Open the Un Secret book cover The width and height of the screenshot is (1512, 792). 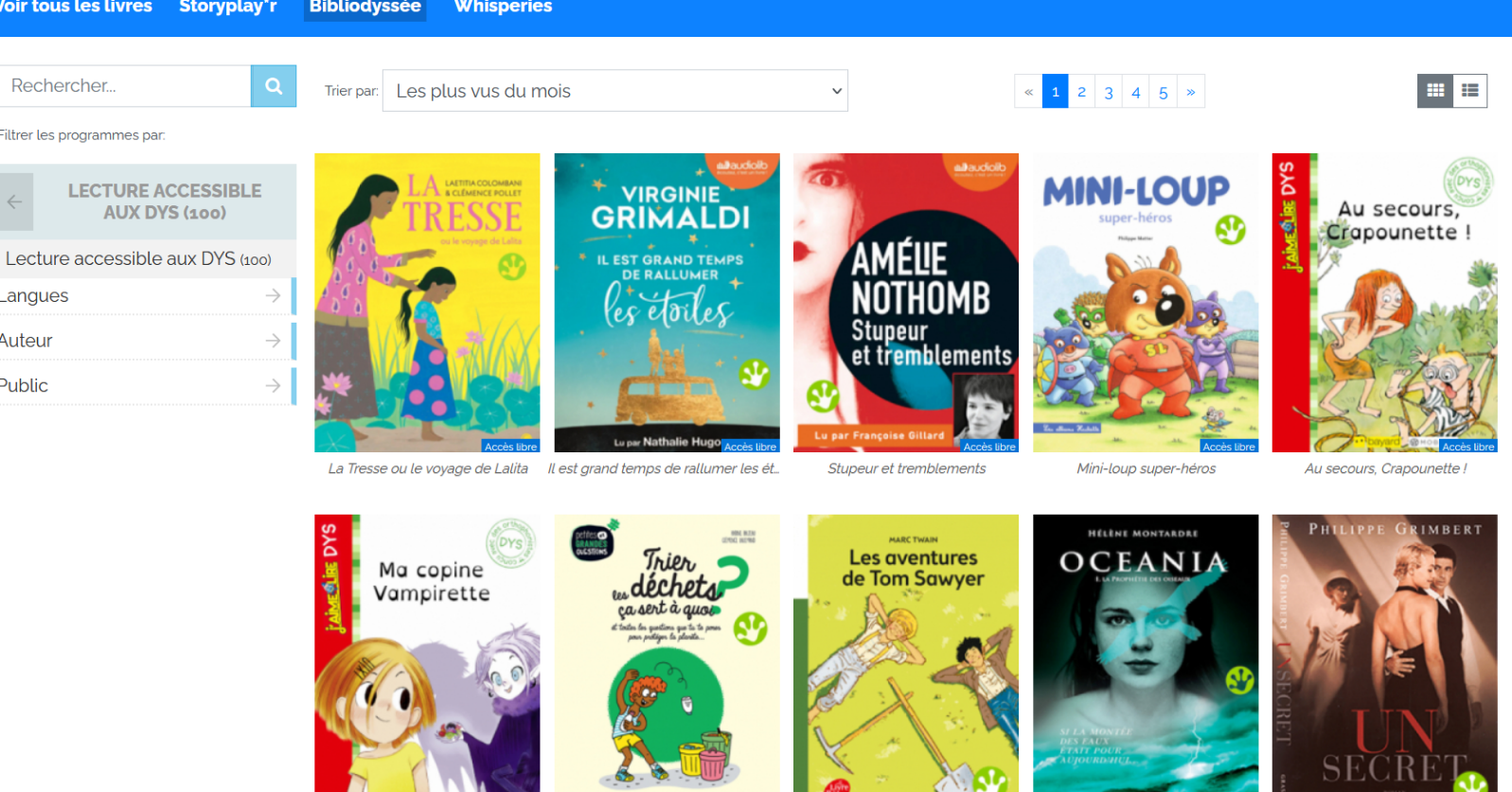pyautogui.click(x=1385, y=653)
